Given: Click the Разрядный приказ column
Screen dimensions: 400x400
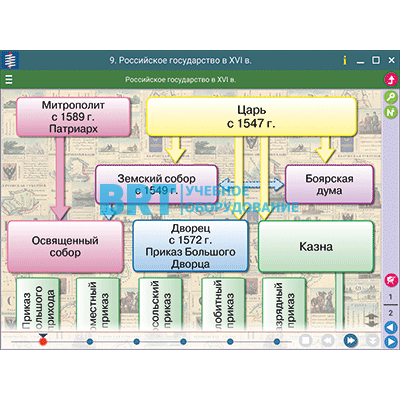Looking at the screenshot, I should coord(284,305).
